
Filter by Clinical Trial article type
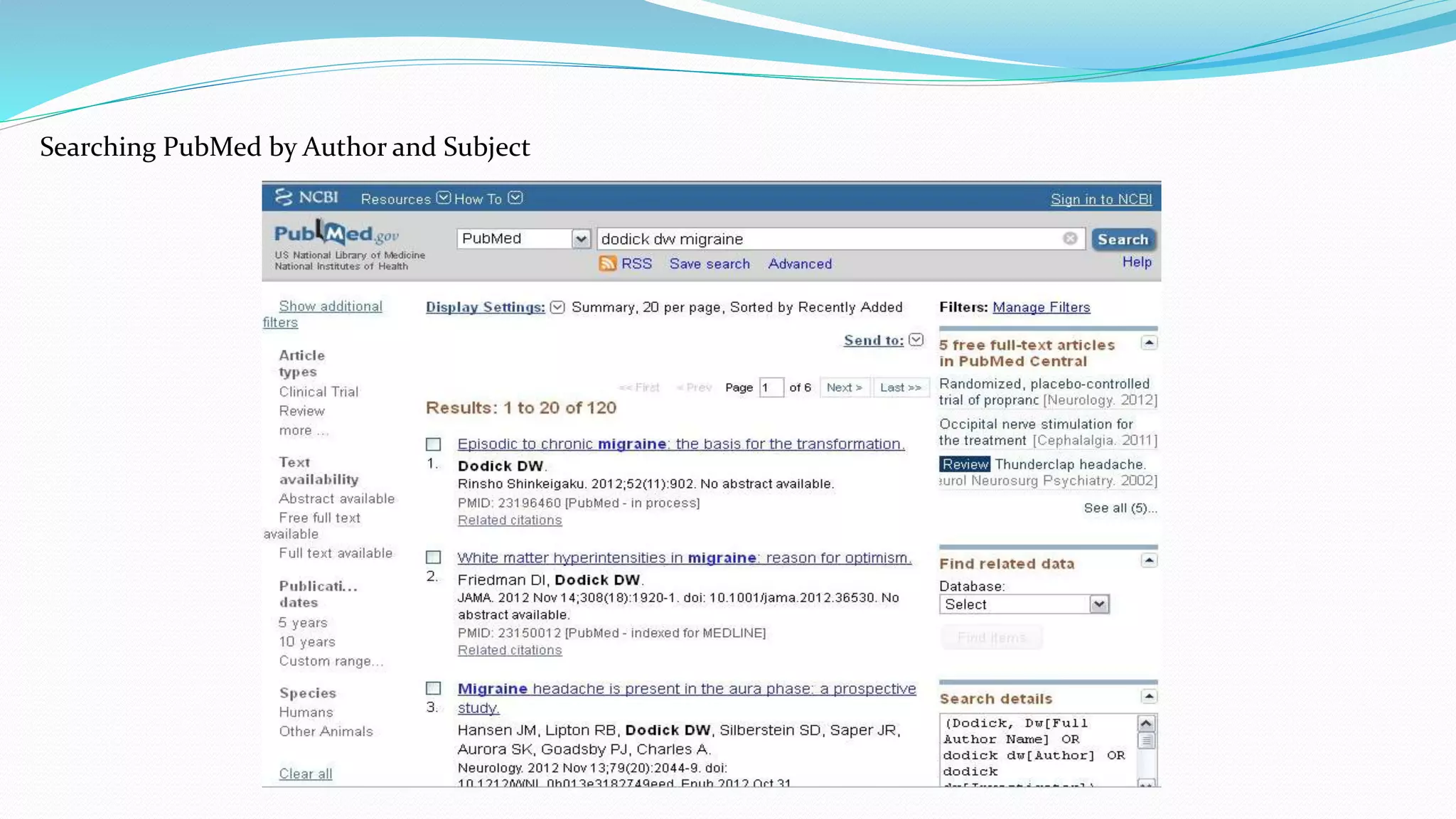coord(318,392)
